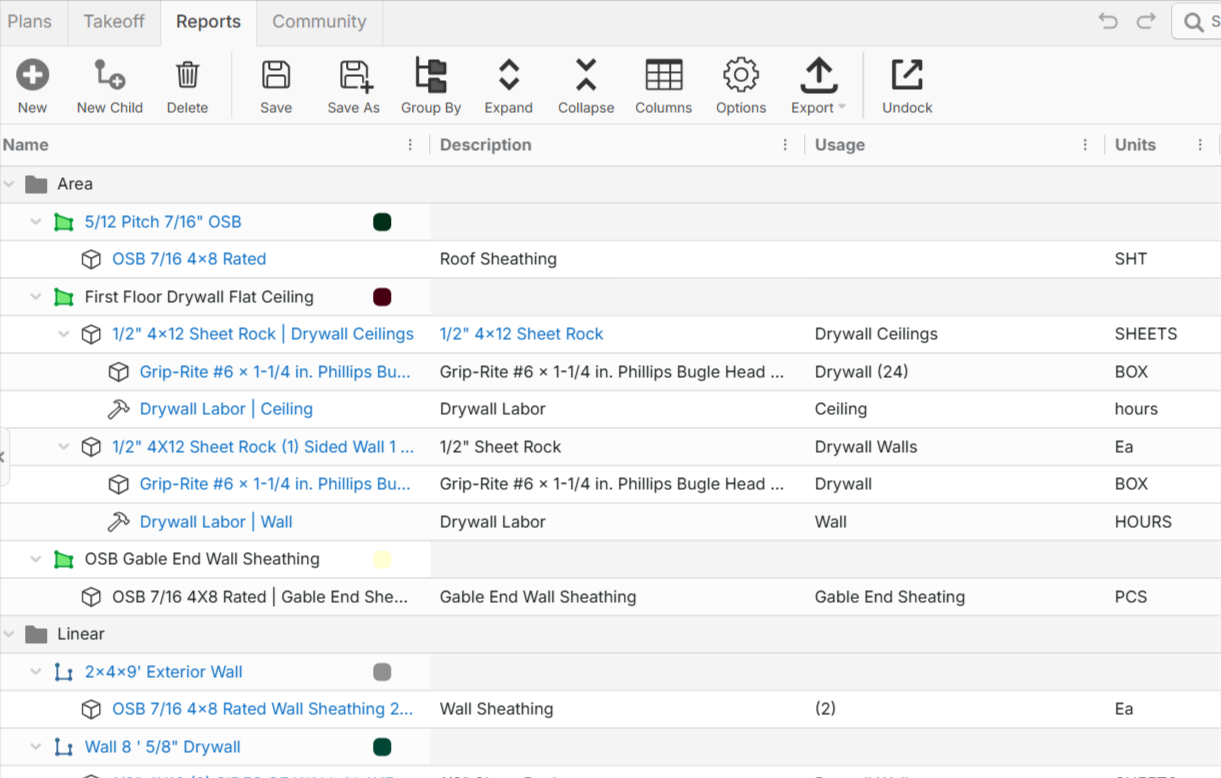Save the report
Screen dimensions: 1221x778
[x=276, y=75]
